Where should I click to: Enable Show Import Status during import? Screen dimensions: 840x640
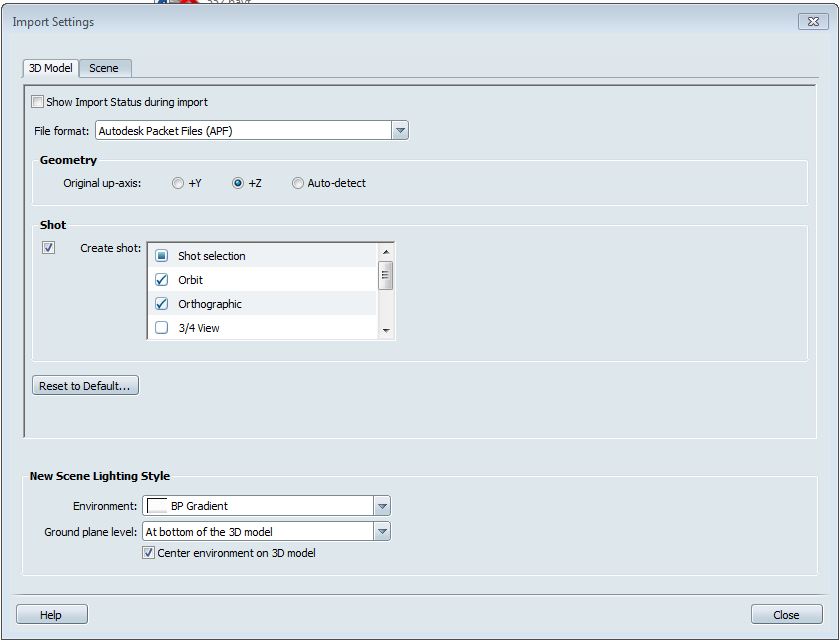coord(38,102)
